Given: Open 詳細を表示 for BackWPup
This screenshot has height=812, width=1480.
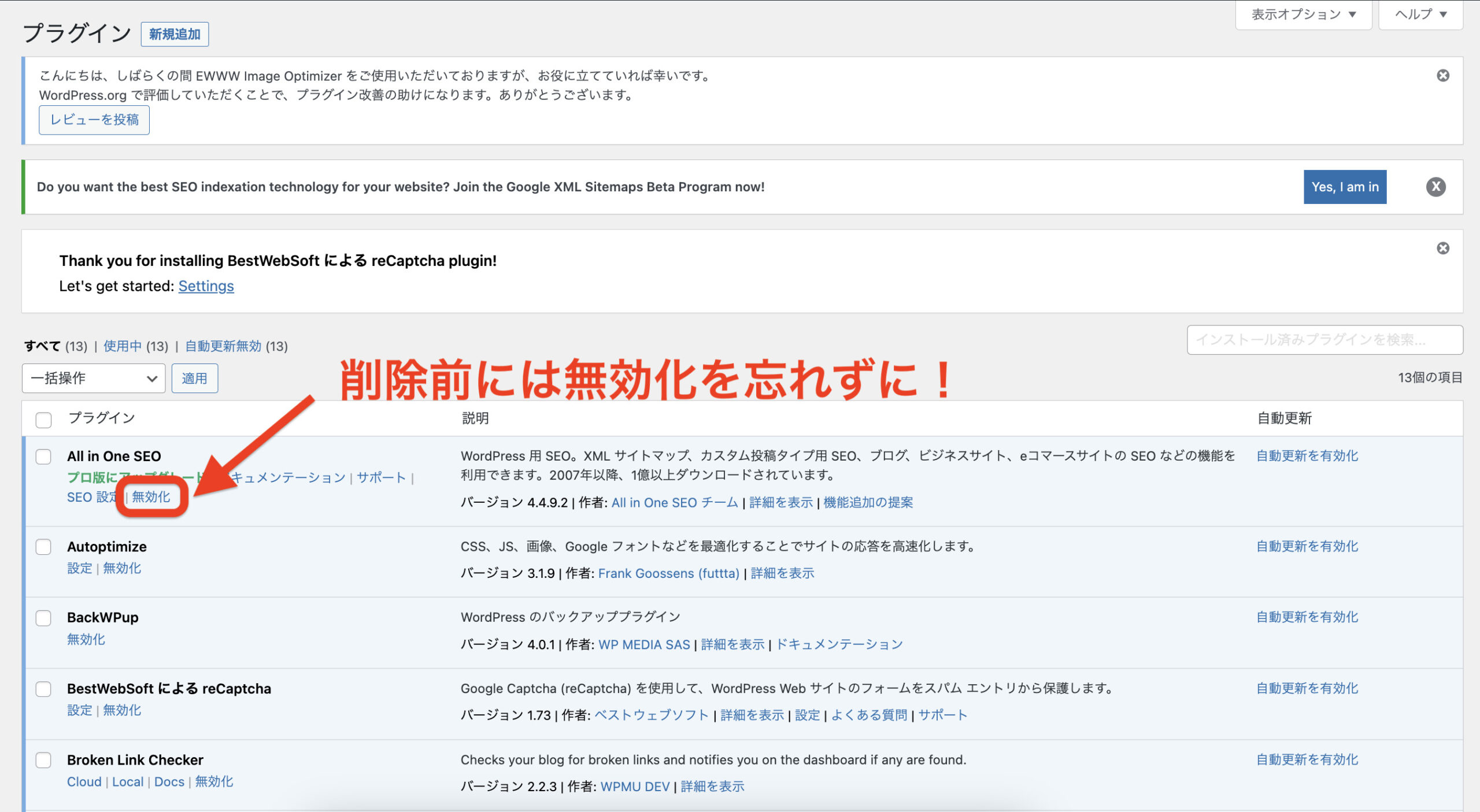Looking at the screenshot, I should 732,644.
